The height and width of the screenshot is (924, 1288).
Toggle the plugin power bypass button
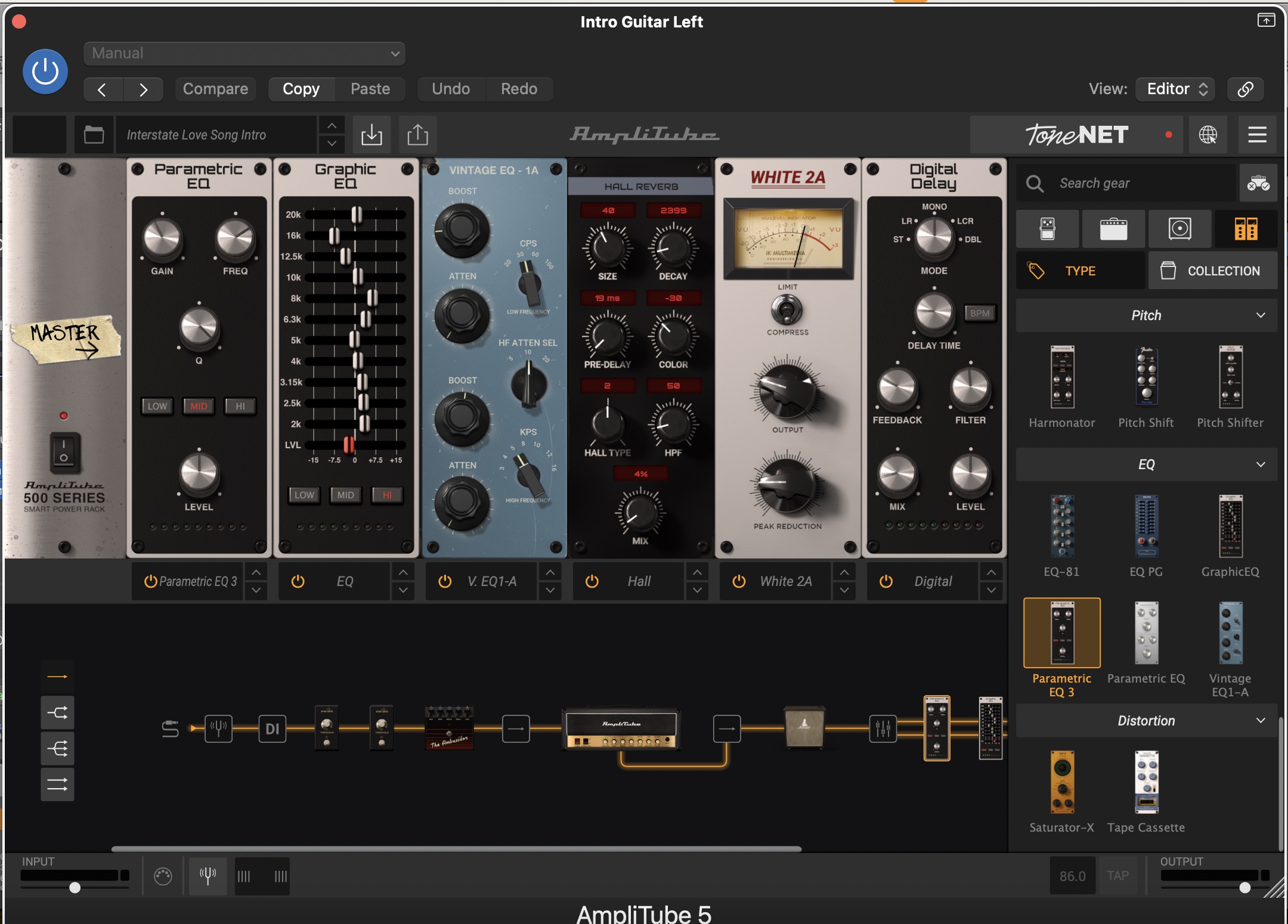tap(45, 72)
